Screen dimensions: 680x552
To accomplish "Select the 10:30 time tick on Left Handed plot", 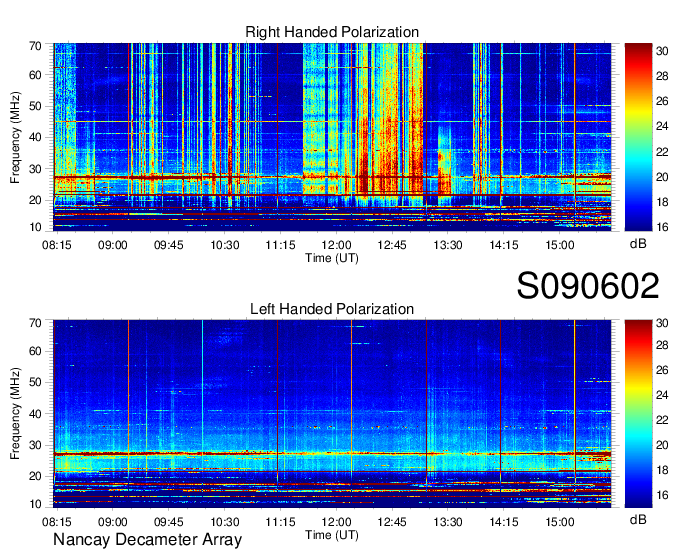I will coord(225,522).
